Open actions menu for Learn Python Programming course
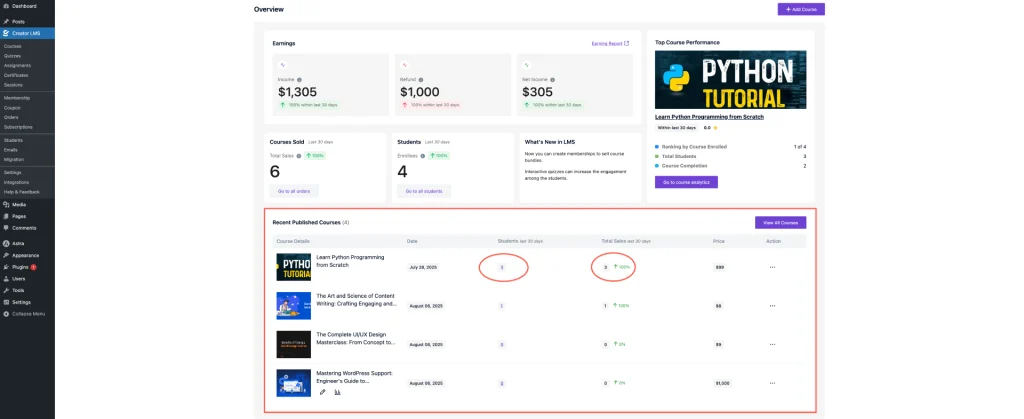Screen dimensions: 1024x419 click(x=772, y=267)
